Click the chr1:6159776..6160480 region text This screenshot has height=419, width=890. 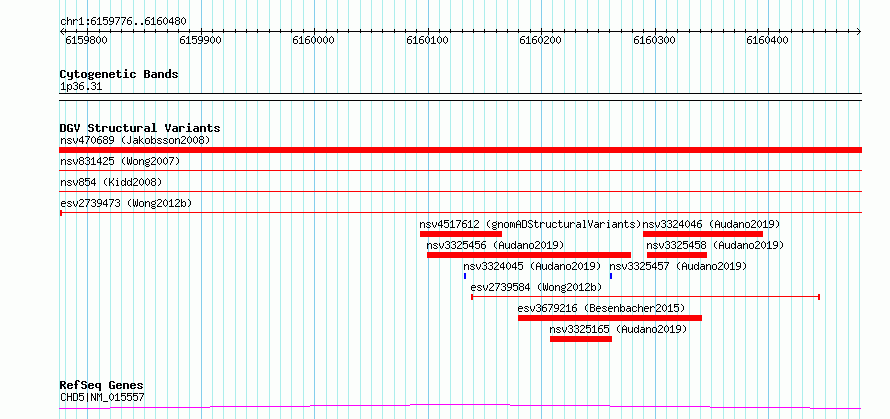[x=123, y=22]
